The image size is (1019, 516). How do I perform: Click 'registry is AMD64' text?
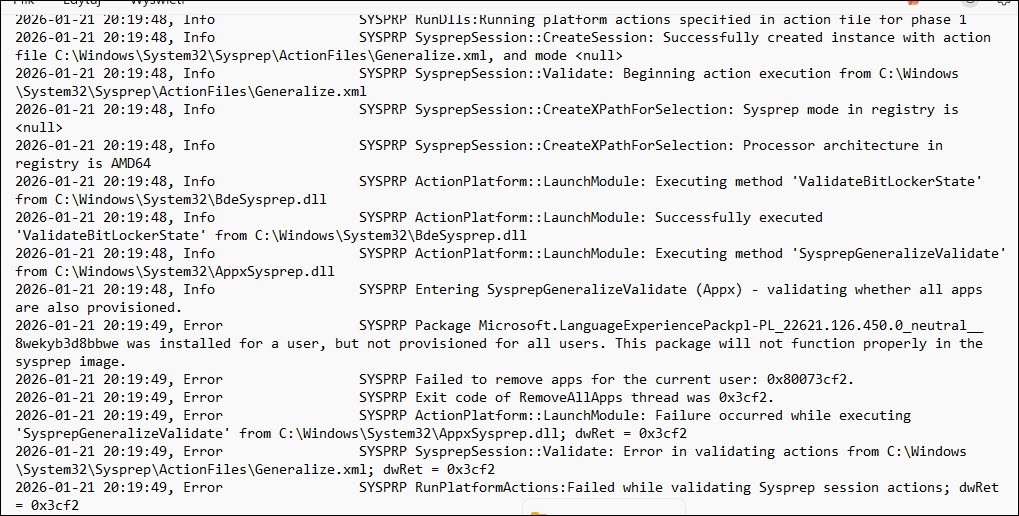[x=83, y=163]
